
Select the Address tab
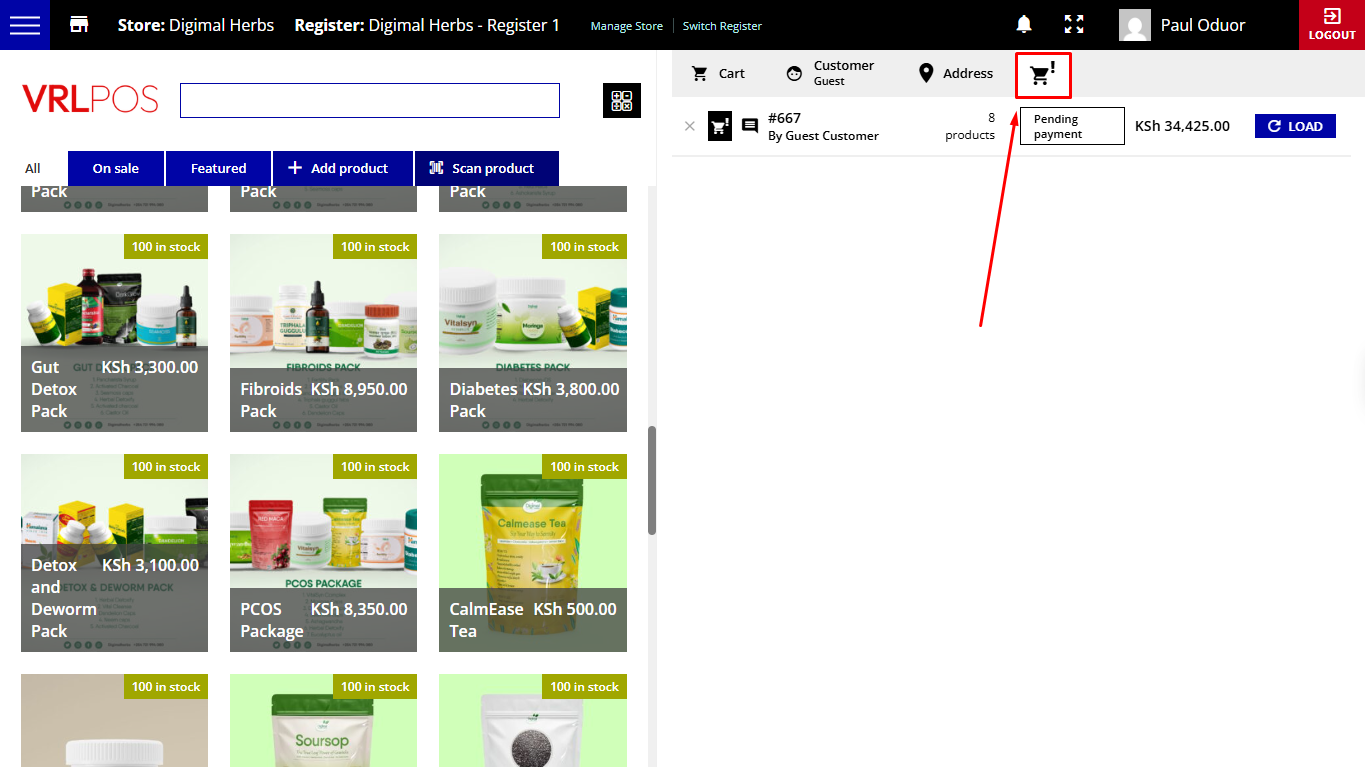pos(955,73)
